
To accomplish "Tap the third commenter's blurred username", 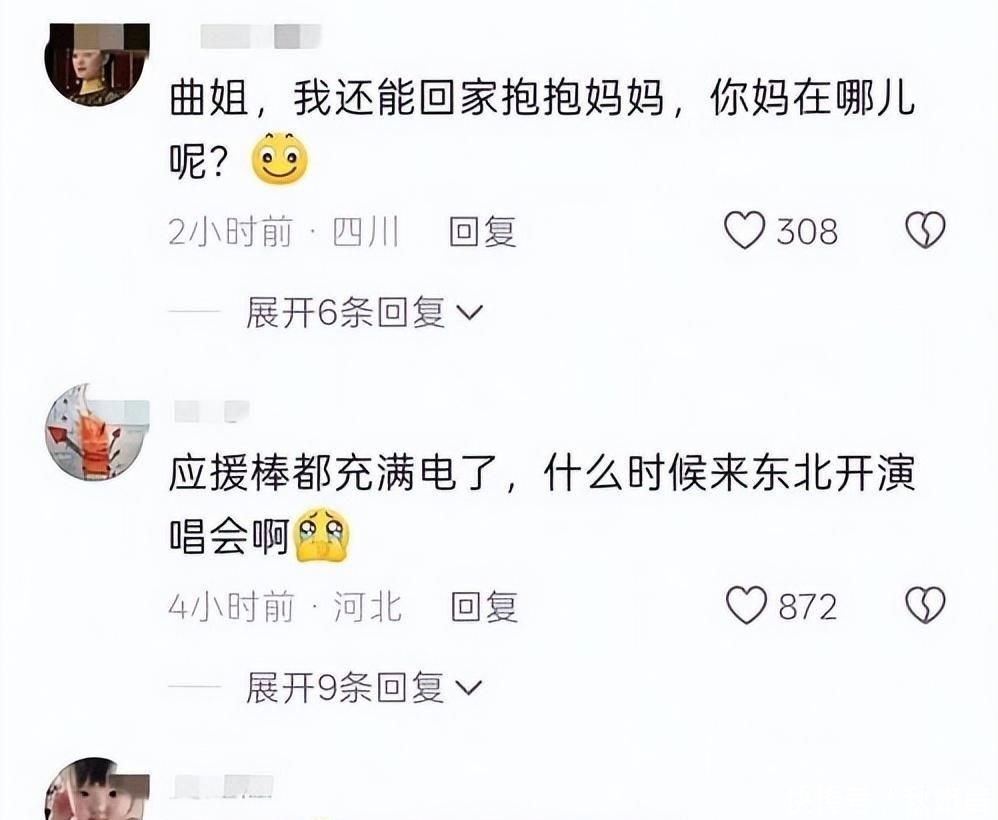I will click(x=223, y=786).
